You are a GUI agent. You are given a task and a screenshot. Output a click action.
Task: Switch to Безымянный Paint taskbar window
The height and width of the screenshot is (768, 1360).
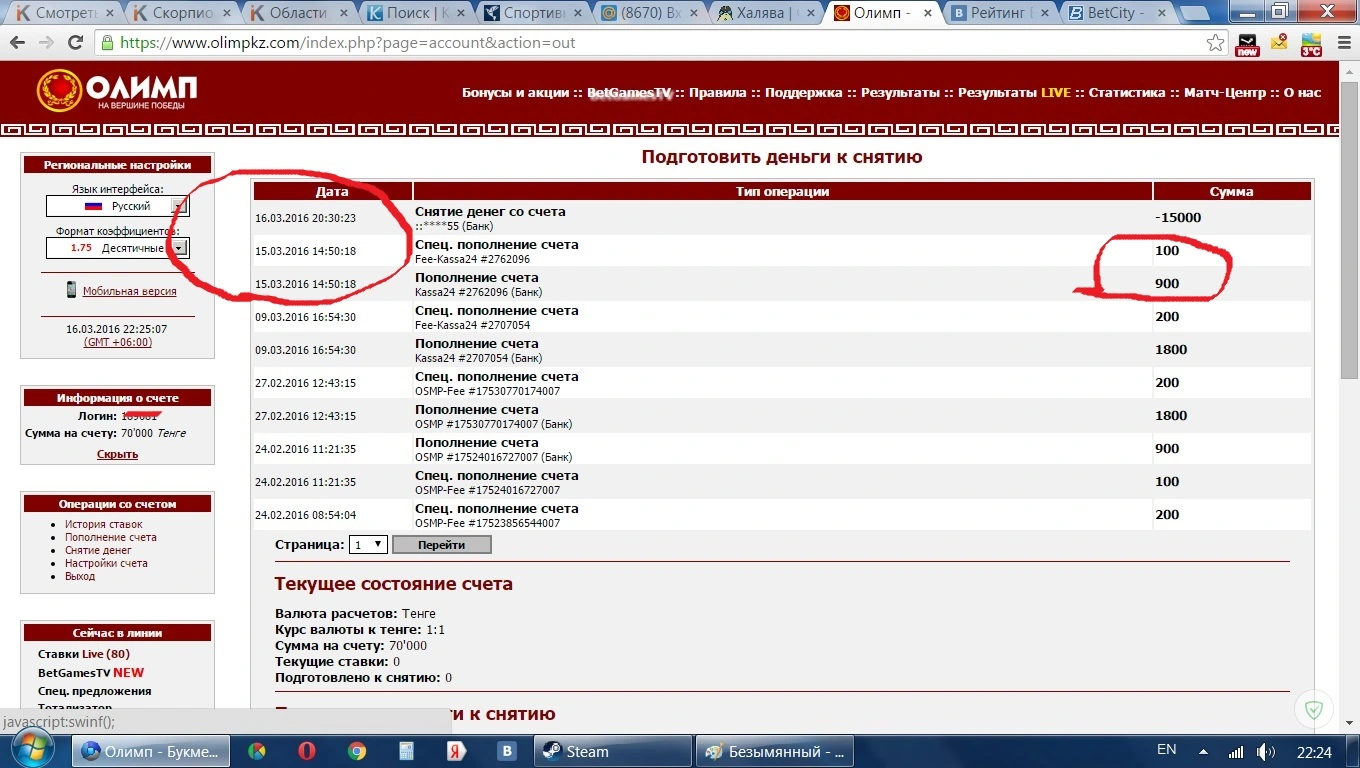[776, 751]
